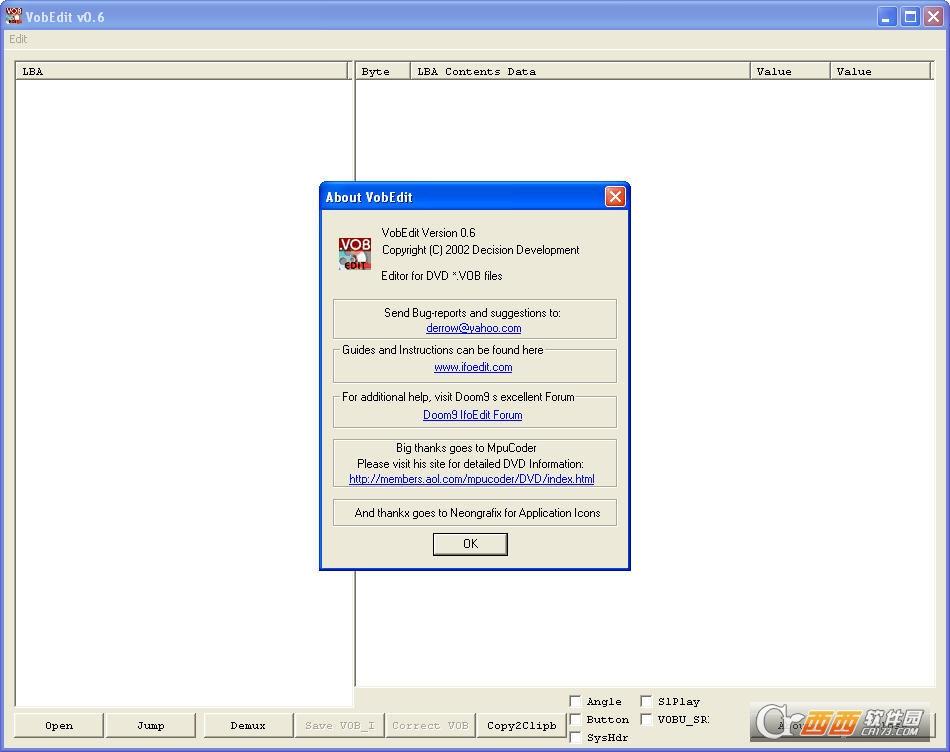Enable the Angle checkbox
Screen dimensions: 950x752
[x=576, y=701]
